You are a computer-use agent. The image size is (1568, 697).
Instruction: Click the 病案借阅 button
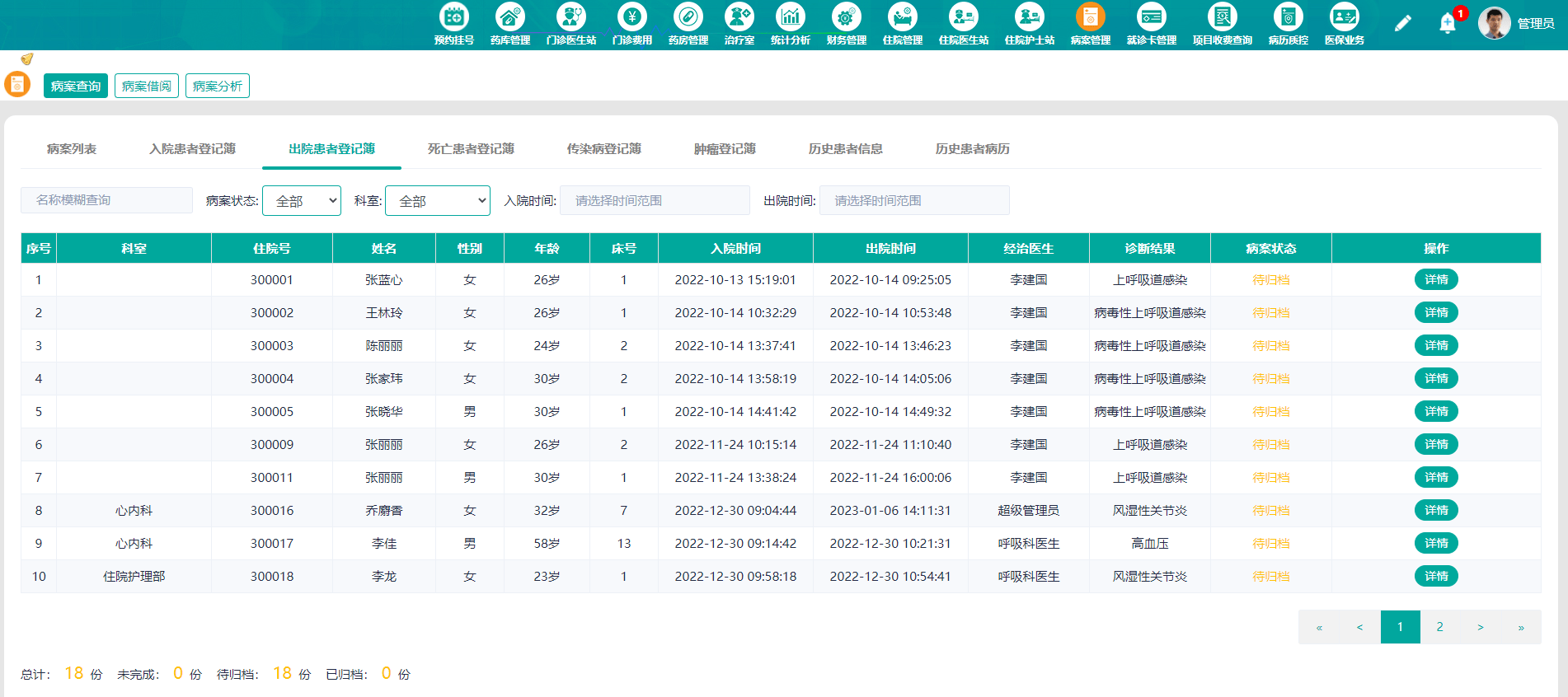147,87
